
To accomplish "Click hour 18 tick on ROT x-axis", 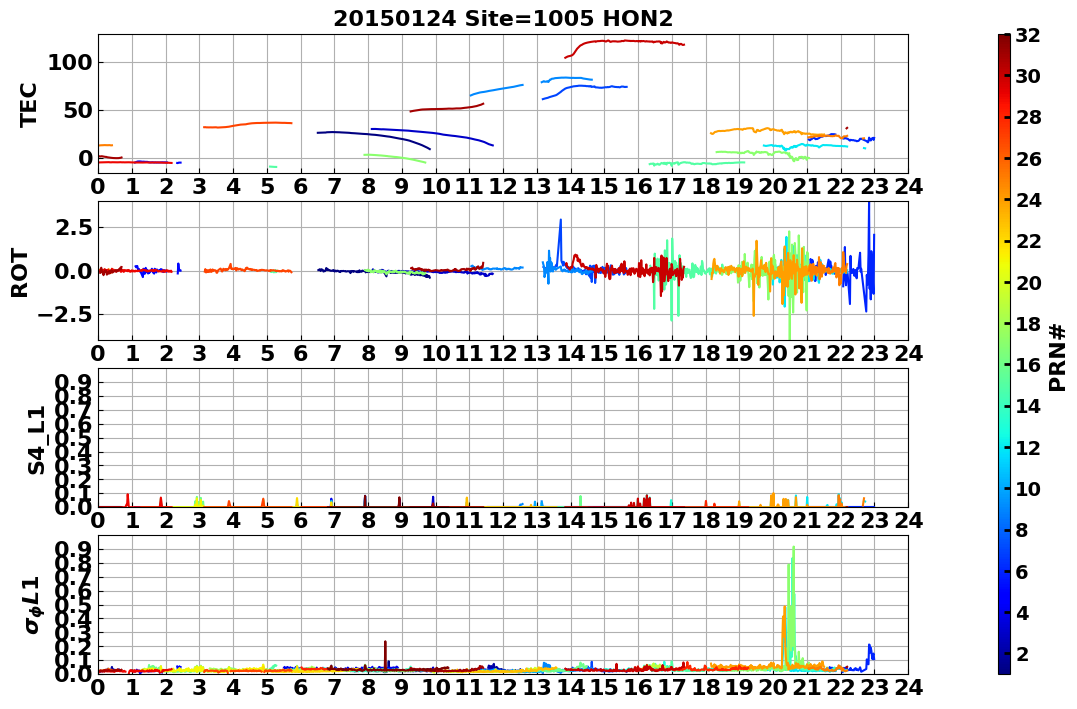I will 706,353.
